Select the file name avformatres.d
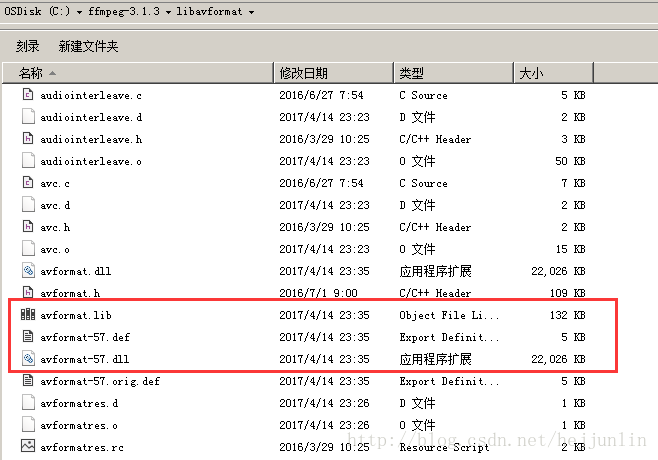Screen dimensions: 658x460 pos(79,403)
